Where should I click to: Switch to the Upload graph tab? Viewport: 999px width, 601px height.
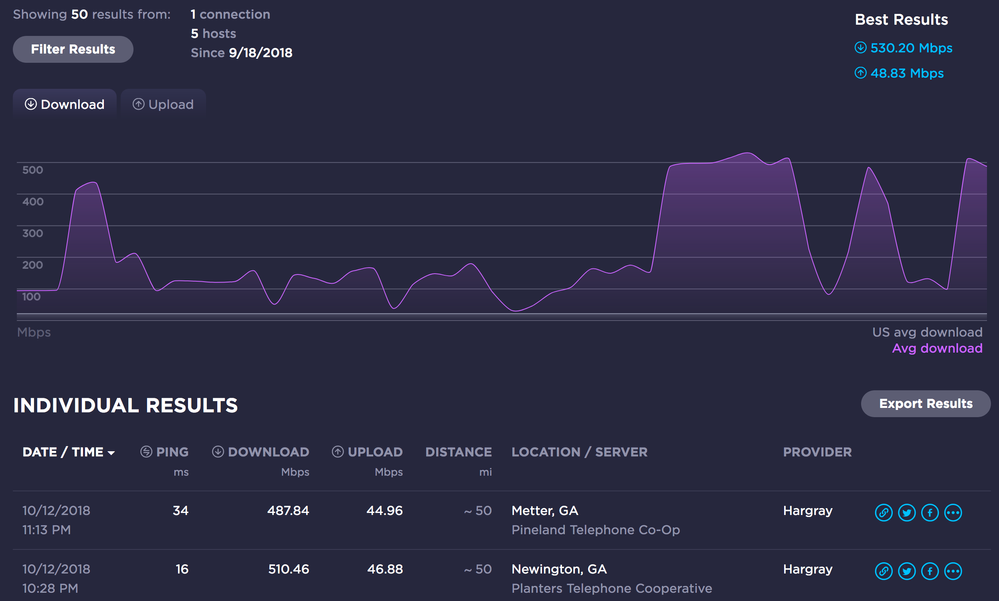[163, 104]
